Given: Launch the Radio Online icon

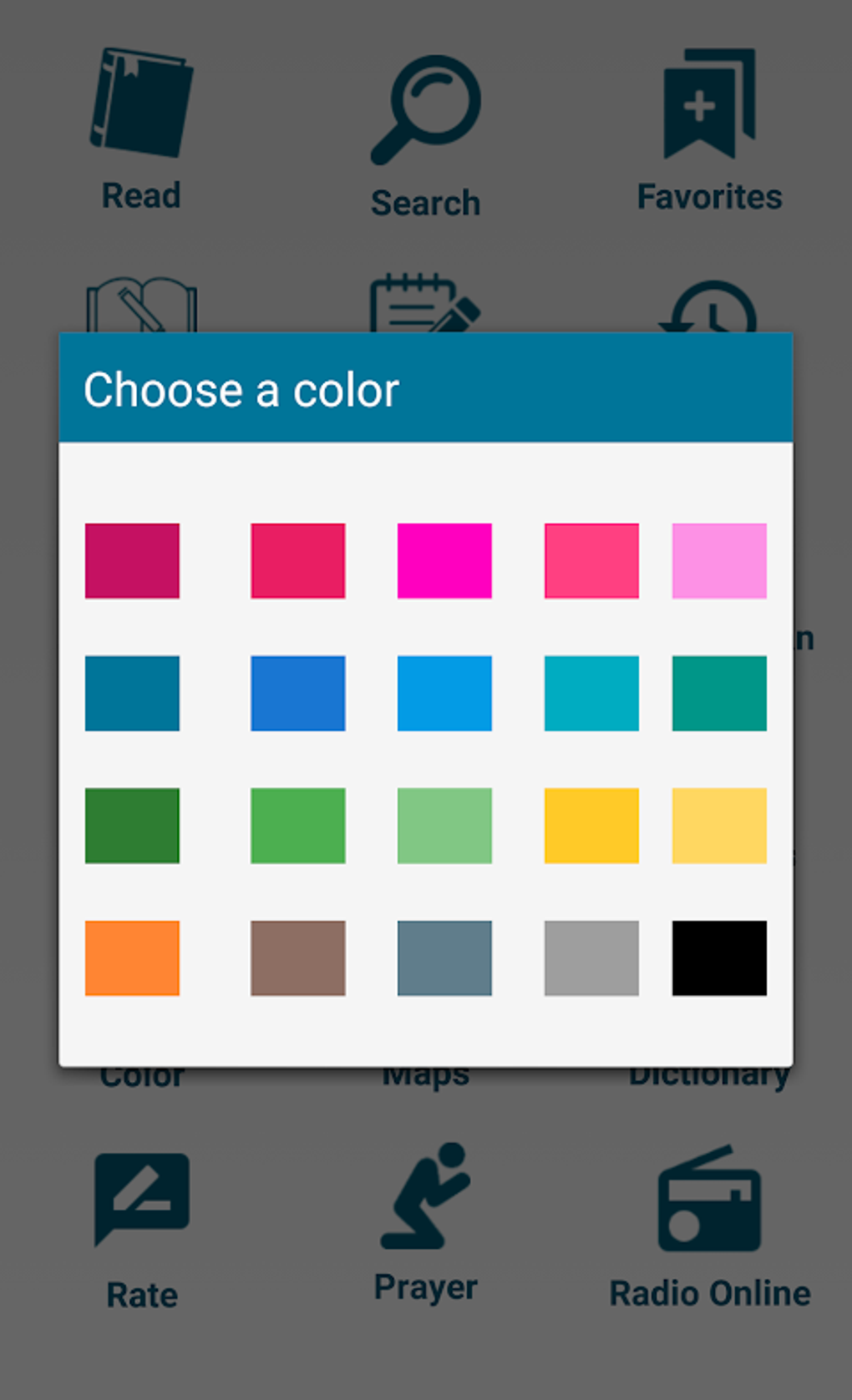Looking at the screenshot, I should pyautogui.click(x=709, y=1199).
